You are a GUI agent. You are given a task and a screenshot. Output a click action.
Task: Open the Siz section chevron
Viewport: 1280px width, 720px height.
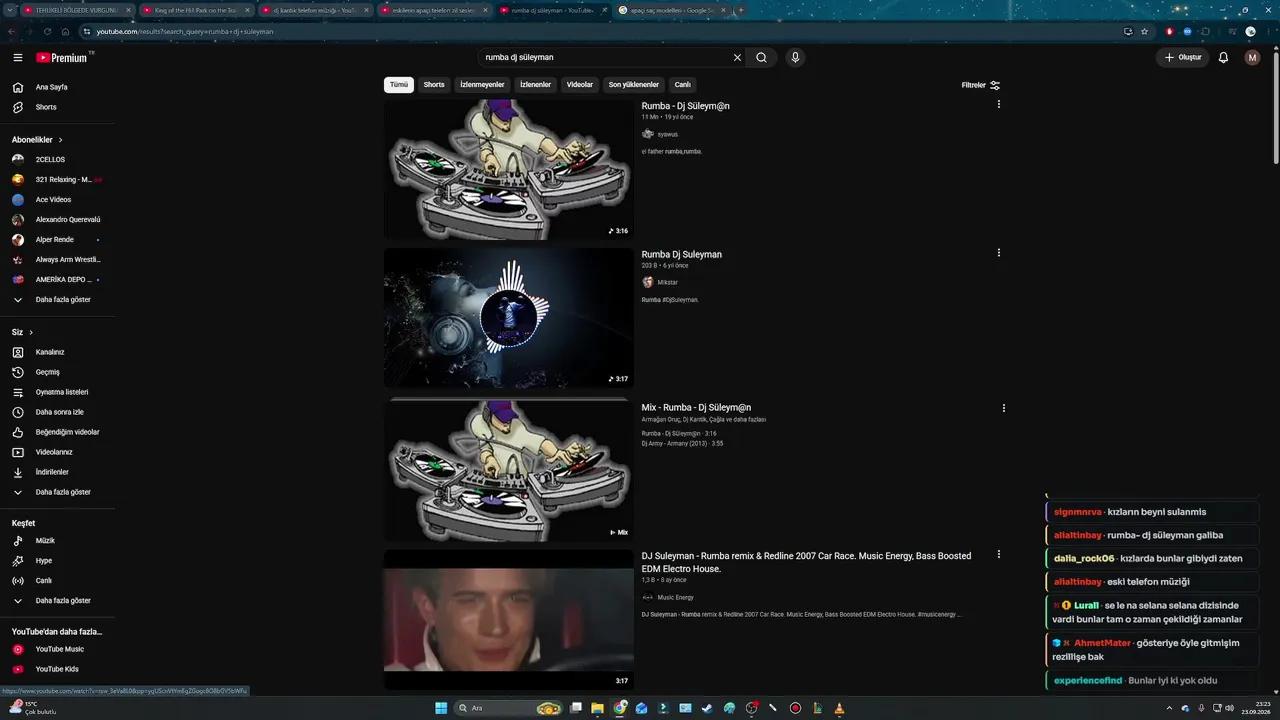click(31, 332)
